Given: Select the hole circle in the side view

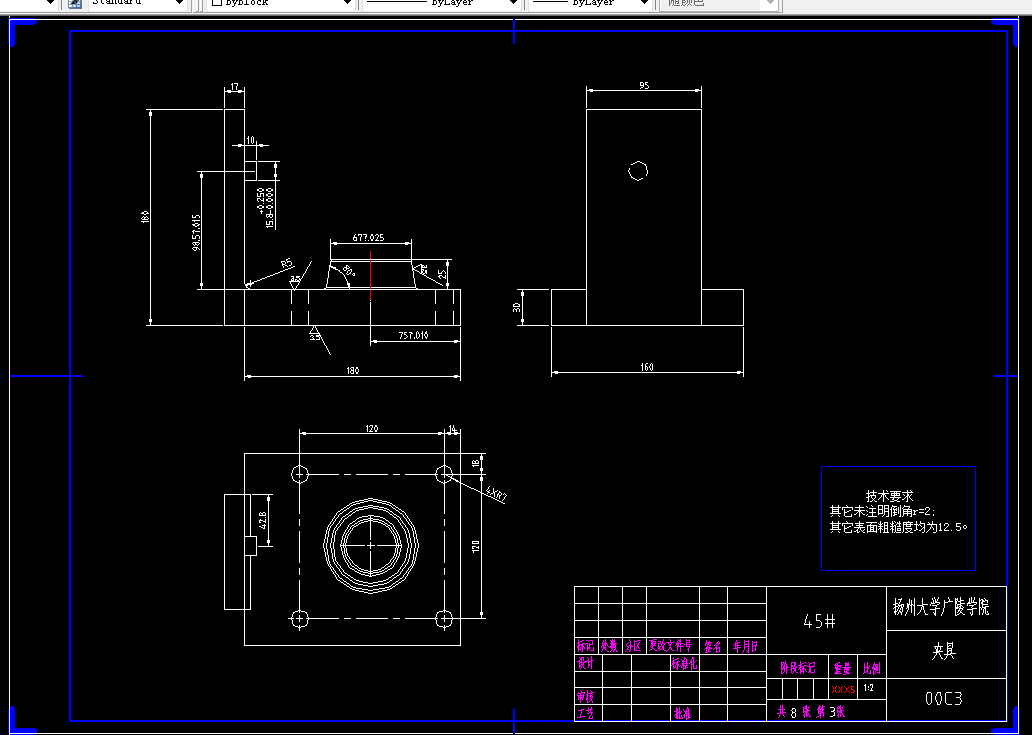Looking at the screenshot, I should [637, 171].
